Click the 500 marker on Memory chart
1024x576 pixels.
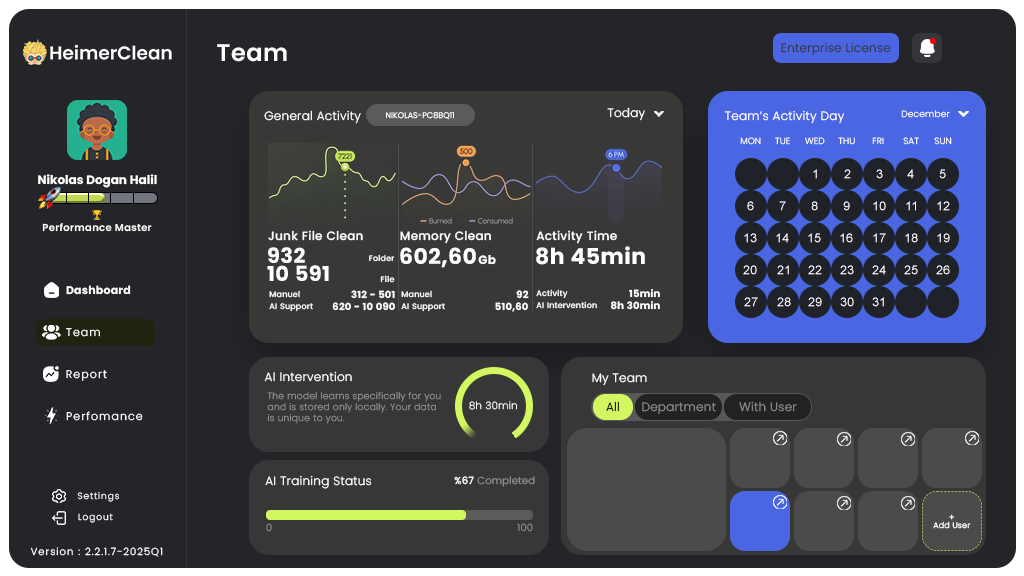(x=466, y=151)
